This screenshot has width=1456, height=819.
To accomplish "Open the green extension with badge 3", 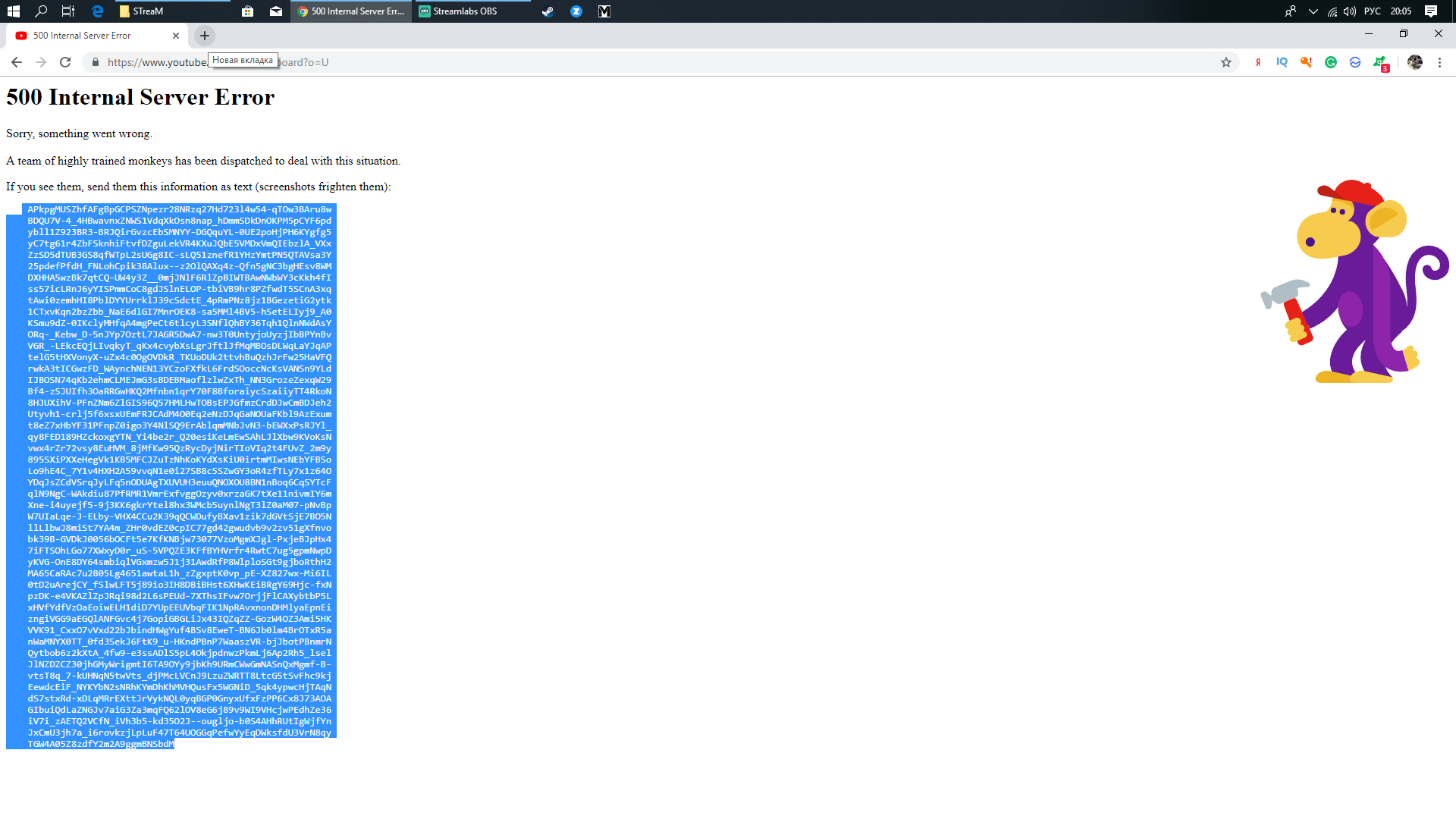I will click(x=1380, y=63).
